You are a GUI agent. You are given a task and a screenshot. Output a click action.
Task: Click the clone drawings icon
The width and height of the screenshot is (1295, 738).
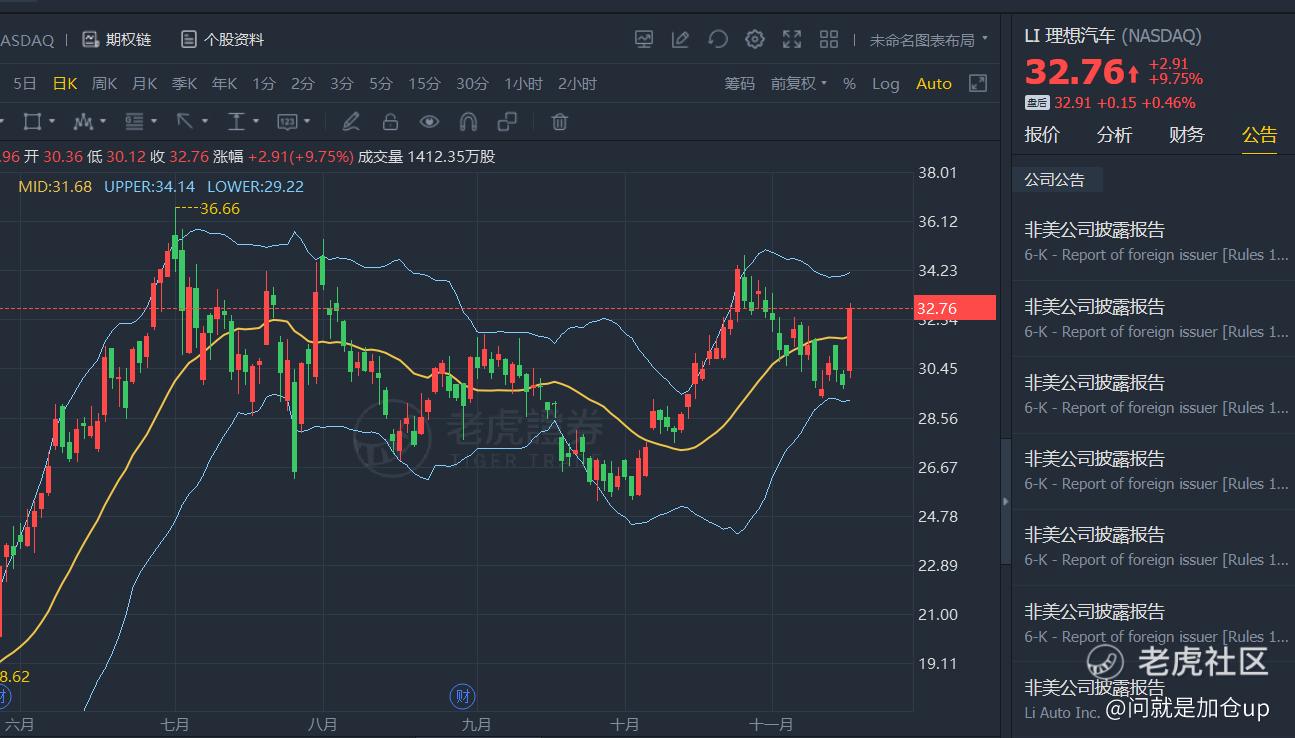coord(507,122)
